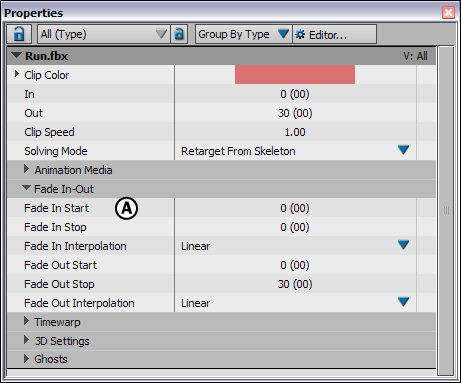Open the Solving Mode dropdown arrow
This screenshot has height=383, width=461.
pos(403,150)
